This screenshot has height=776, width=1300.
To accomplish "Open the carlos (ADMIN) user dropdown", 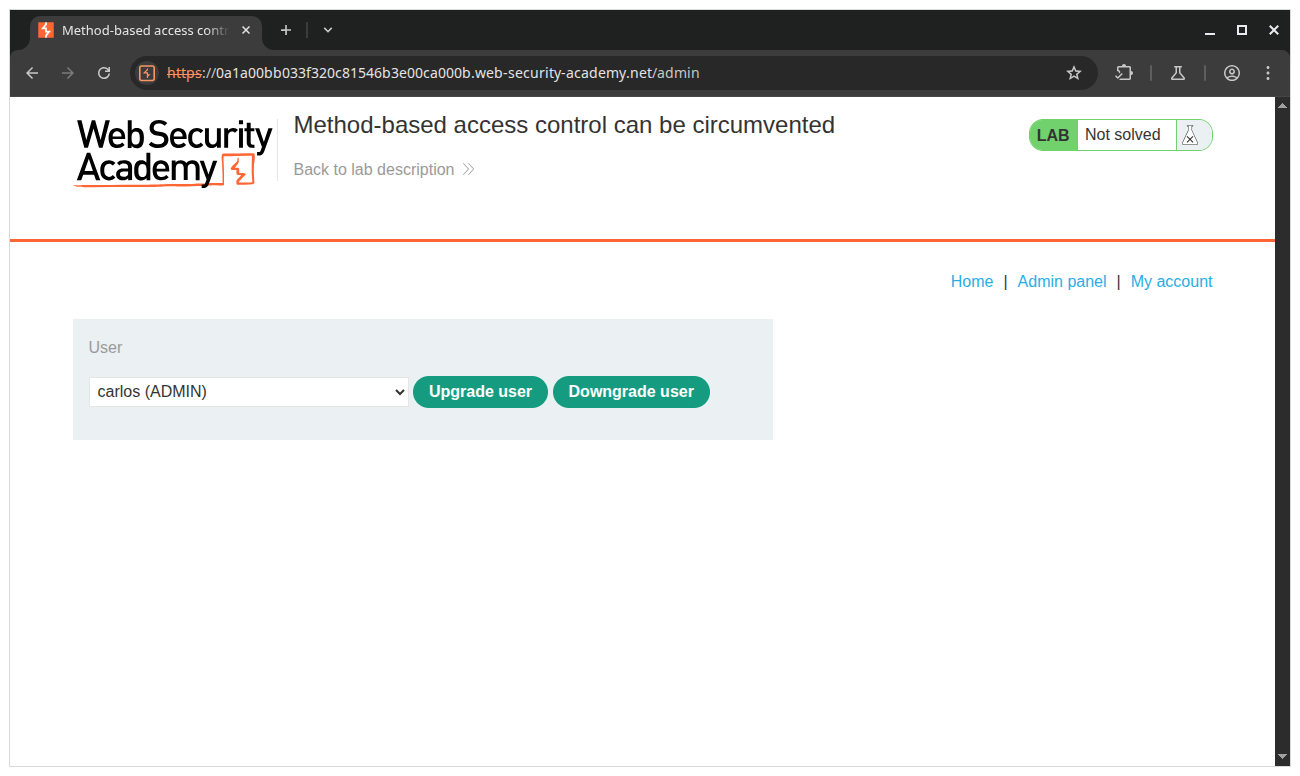I will [248, 391].
